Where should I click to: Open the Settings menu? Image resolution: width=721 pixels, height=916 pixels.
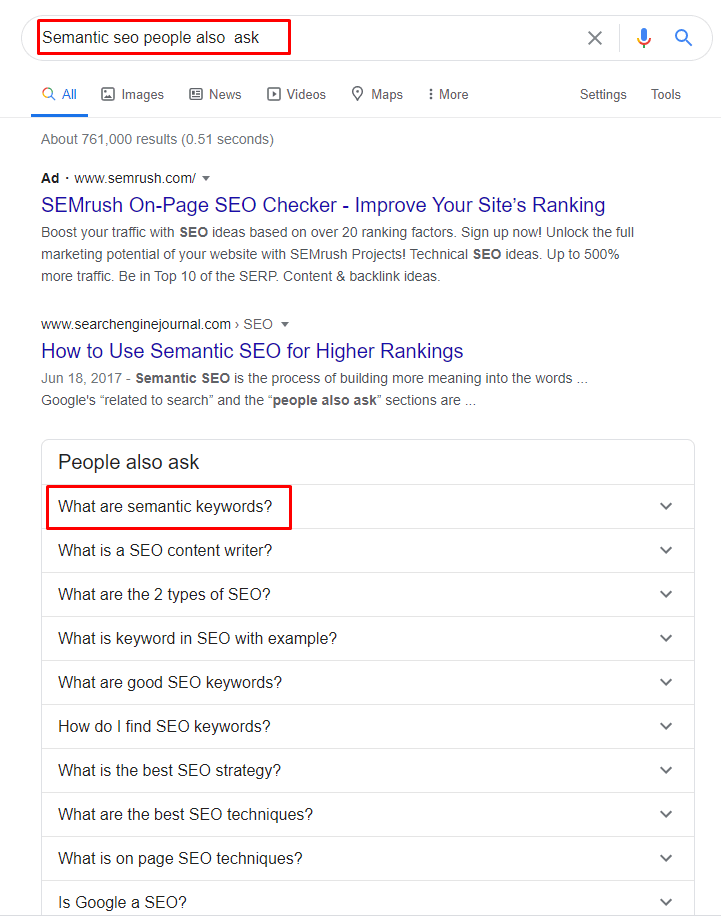point(603,93)
